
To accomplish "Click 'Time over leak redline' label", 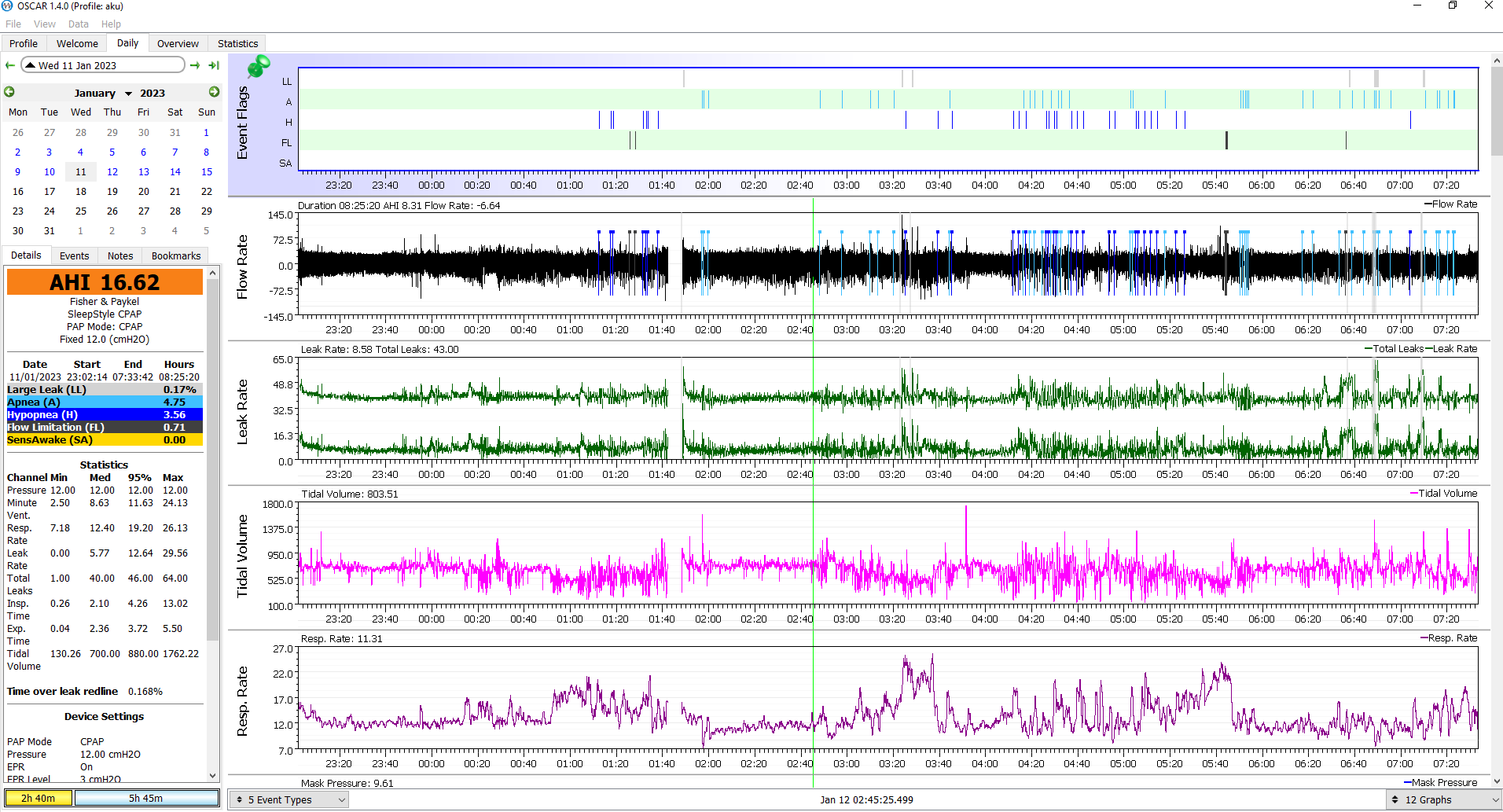I will tap(62, 691).
